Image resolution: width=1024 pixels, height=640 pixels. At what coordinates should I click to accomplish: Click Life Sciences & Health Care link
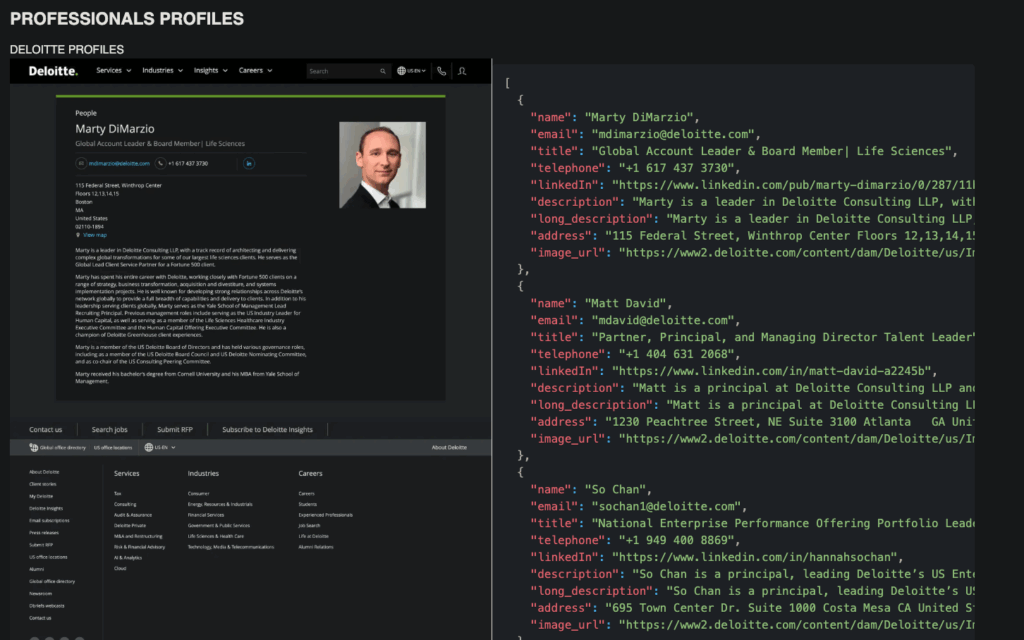216,536
